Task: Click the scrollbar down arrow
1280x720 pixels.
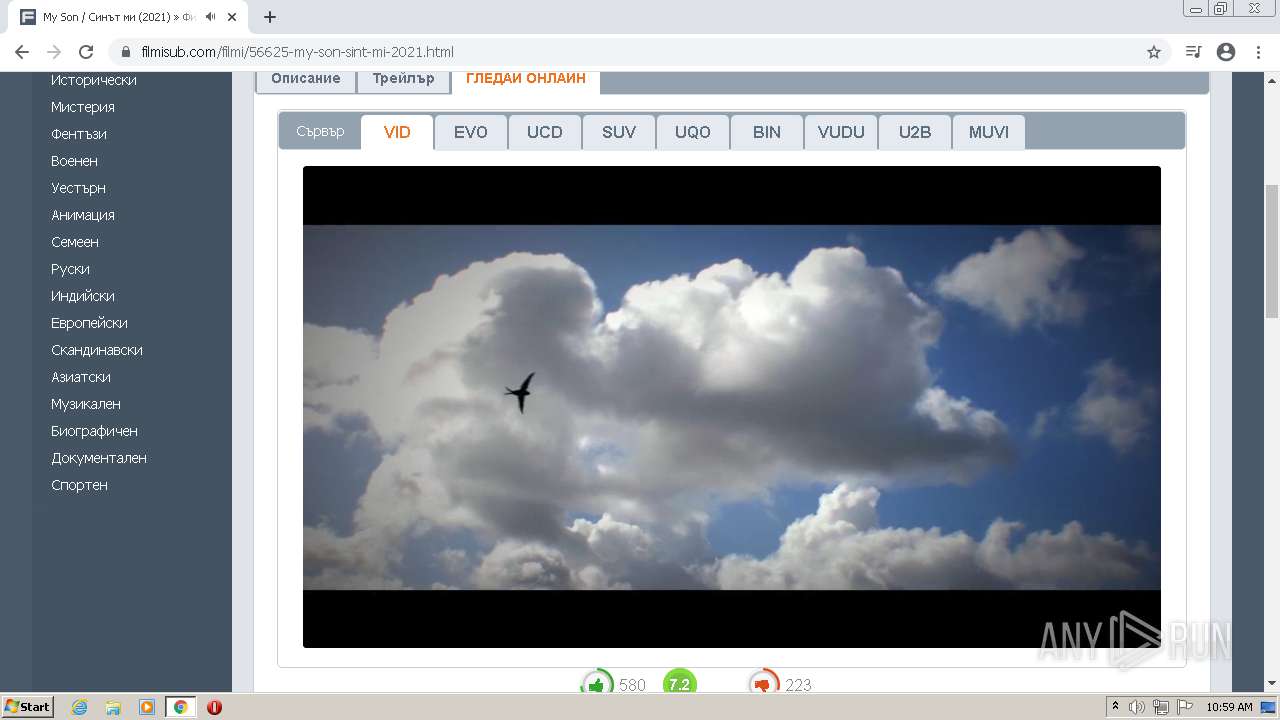Action: pos(1272,684)
